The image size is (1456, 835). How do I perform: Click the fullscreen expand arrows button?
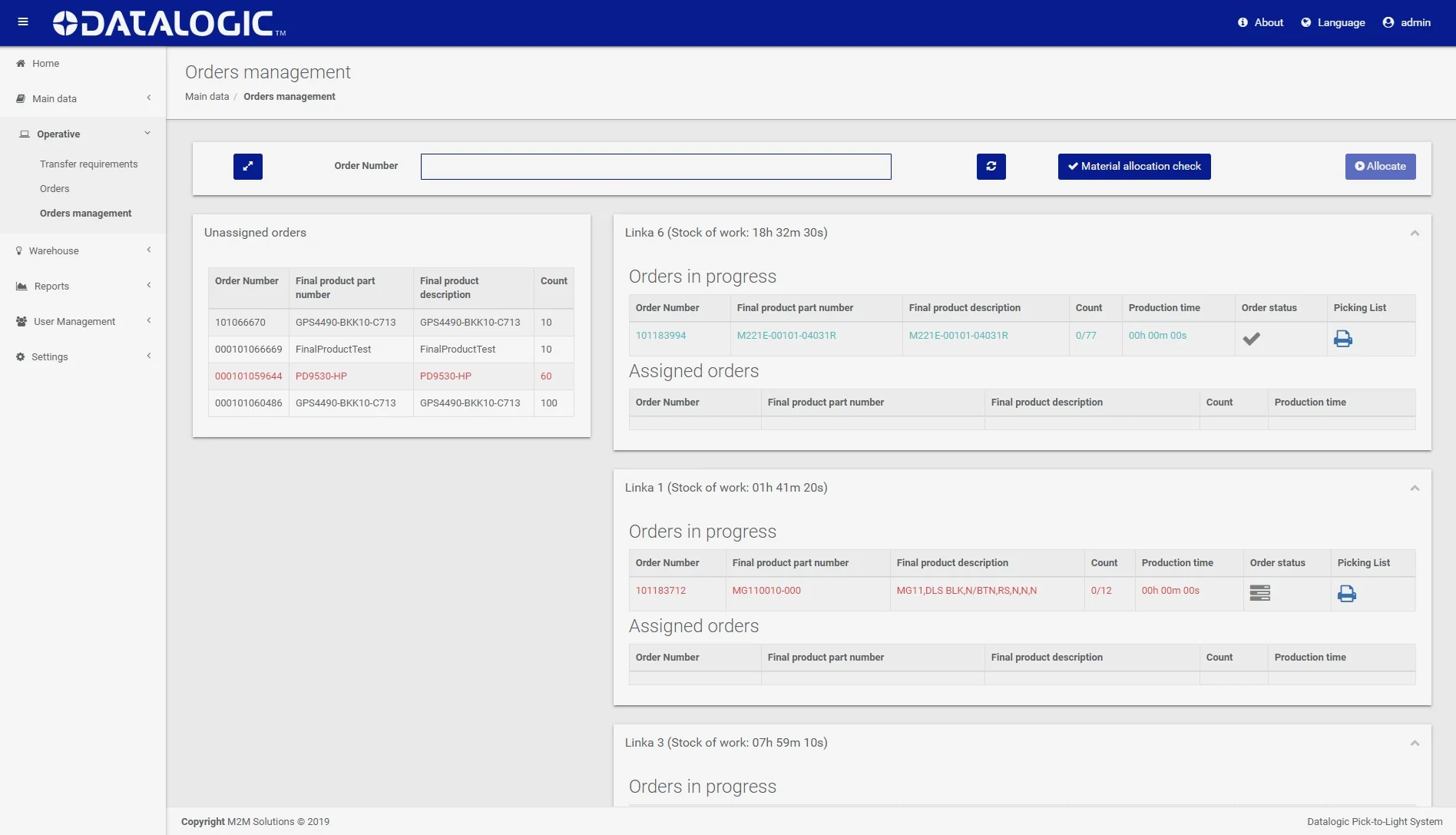coord(248,166)
